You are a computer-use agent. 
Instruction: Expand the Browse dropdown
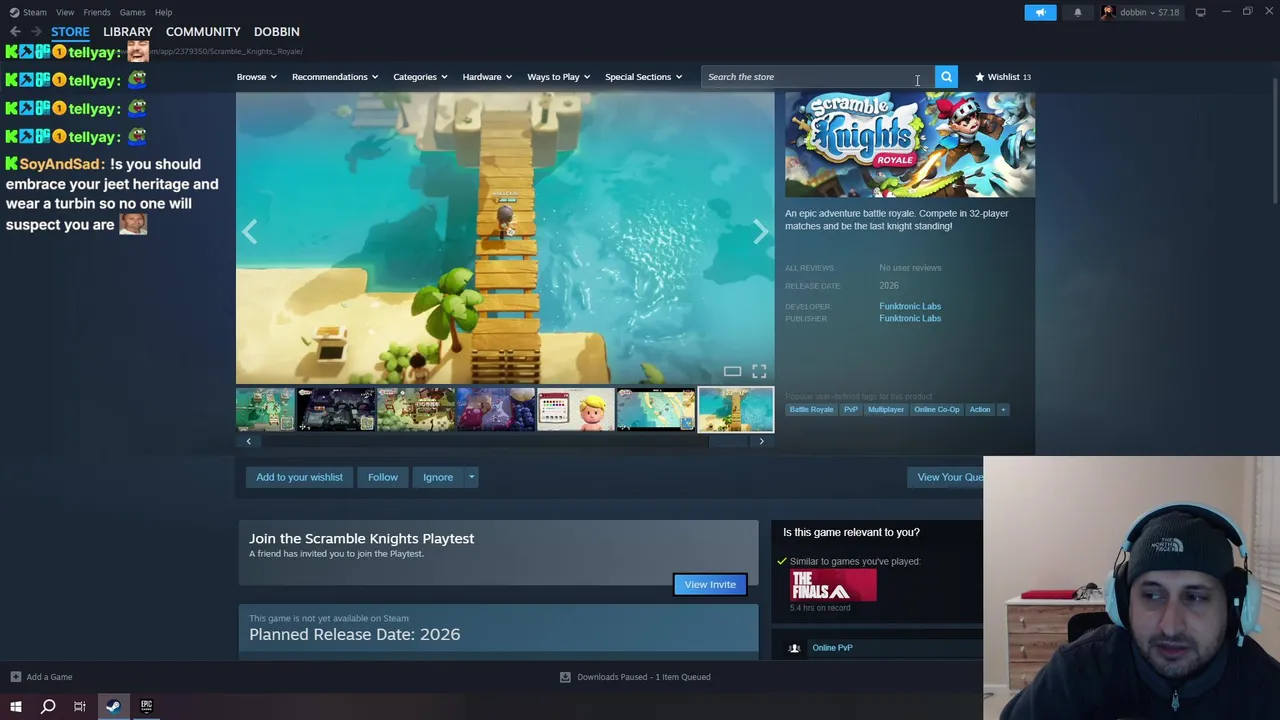tap(256, 77)
